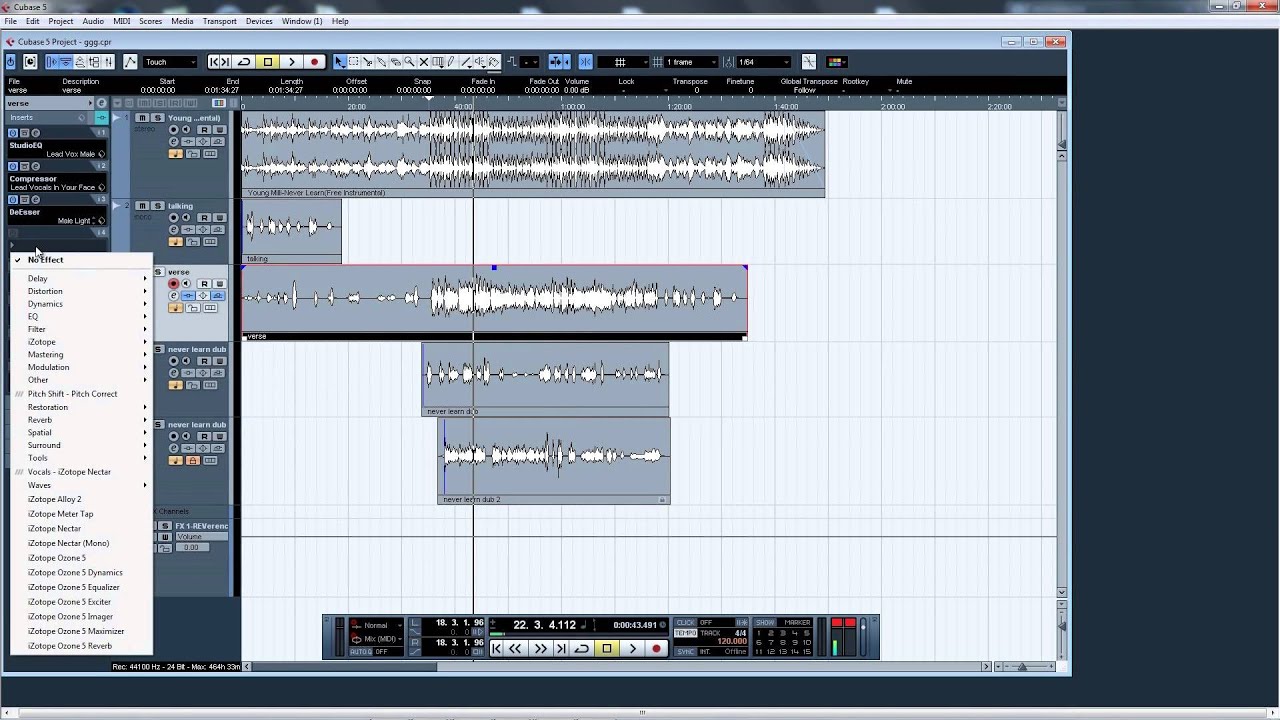Toggle Cycle in the transport panel
The width and height of the screenshot is (1280, 720).
click(x=582, y=648)
